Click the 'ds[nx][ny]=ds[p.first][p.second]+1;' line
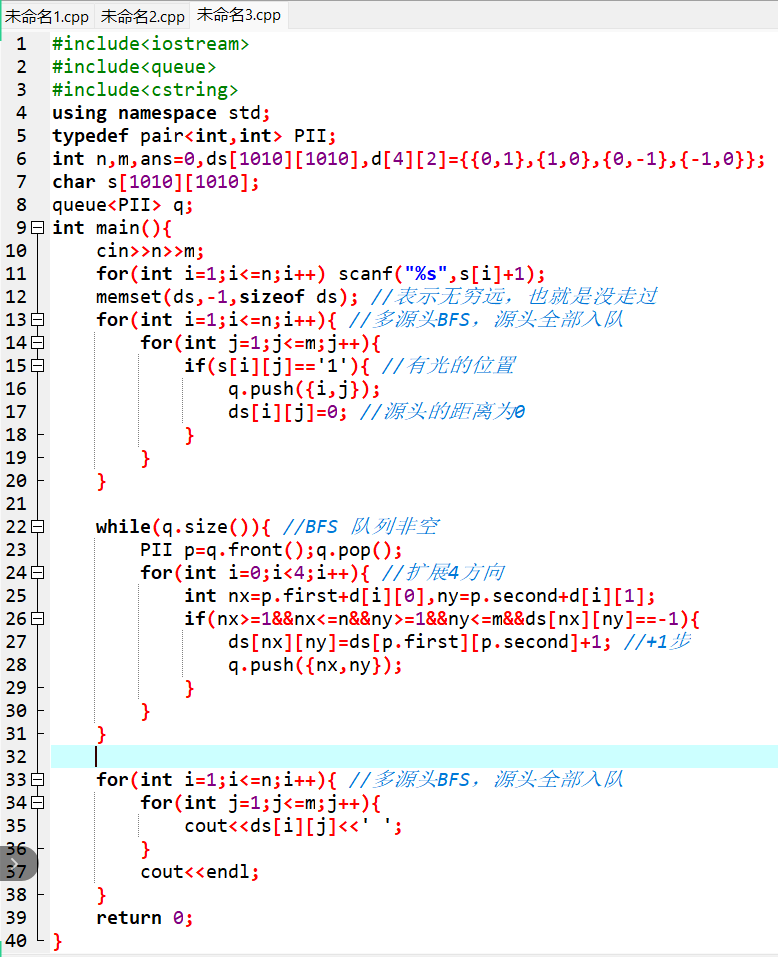The height and width of the screenshot is (957, 778). [x=419, y=642]
